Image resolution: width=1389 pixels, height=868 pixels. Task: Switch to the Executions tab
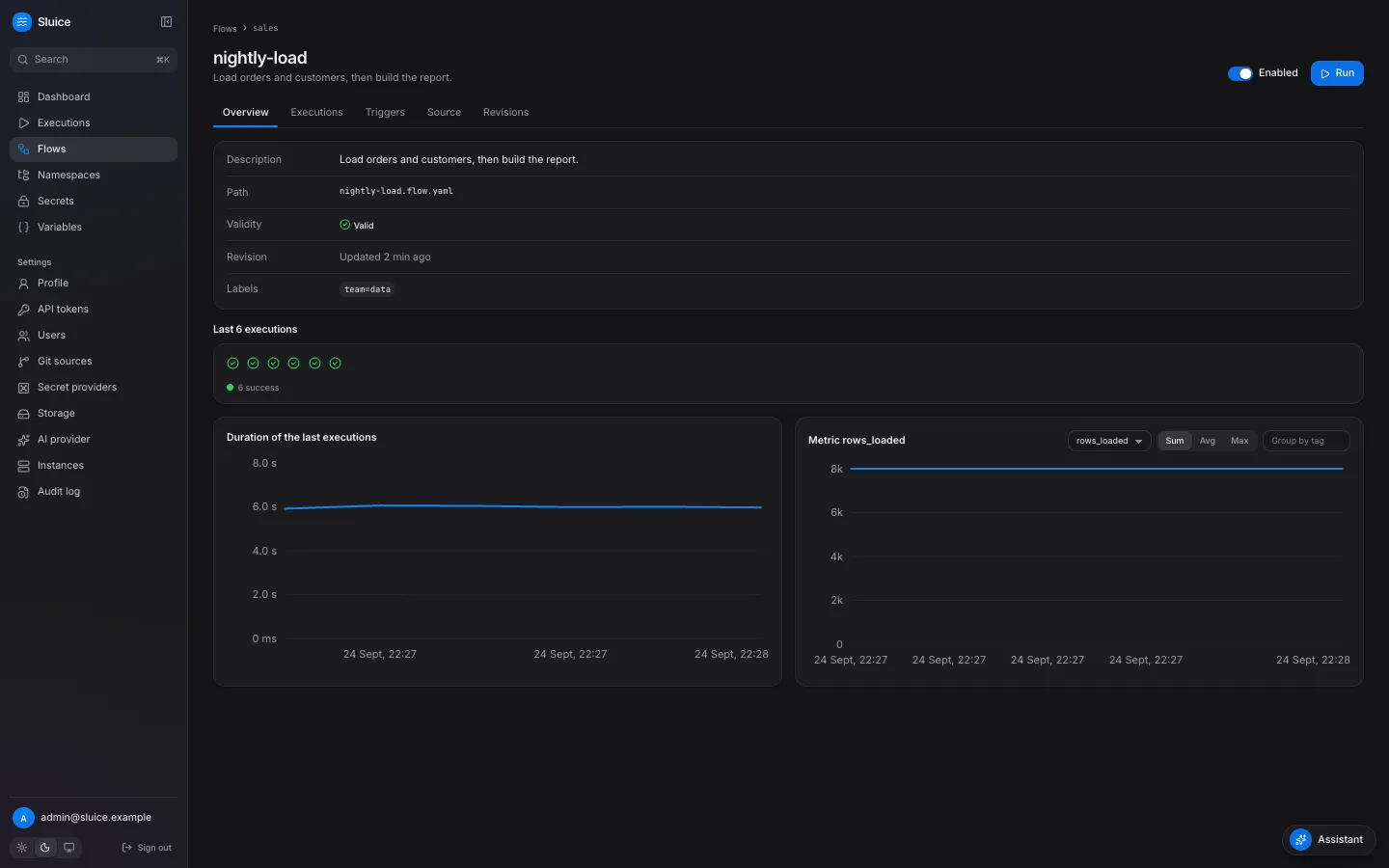pyautogui.click(x=316, y=113)
